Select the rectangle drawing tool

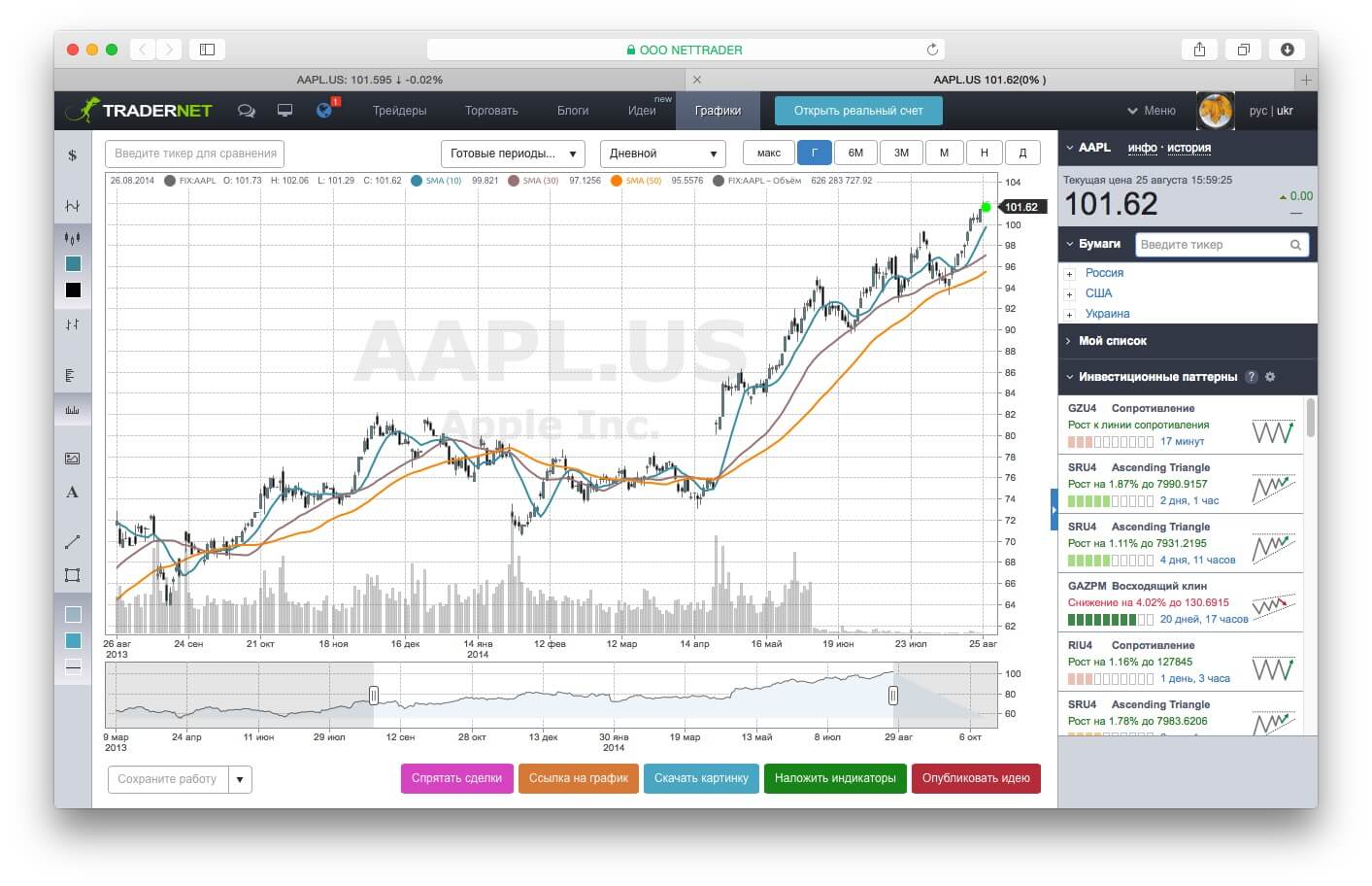tap(72, 575)
